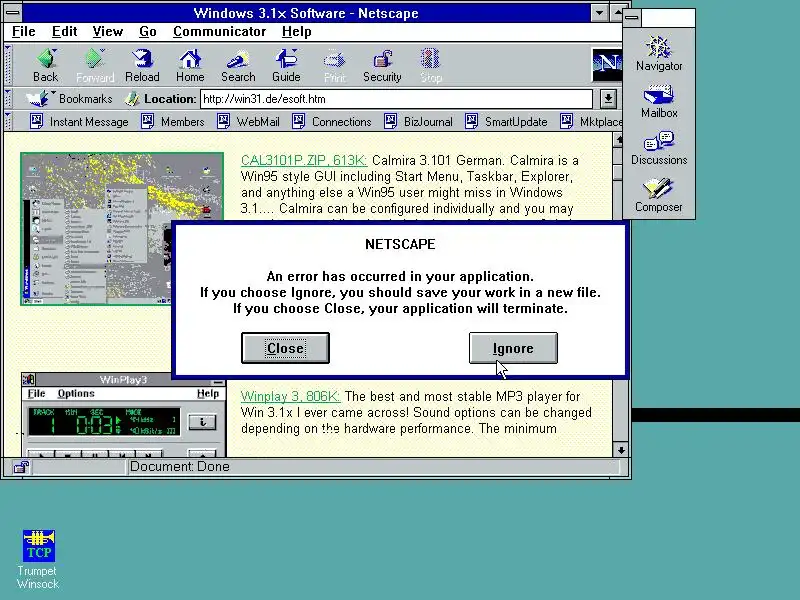The width and height of the screenshot is (800, 600).
Task: Go to Home page
Action: click(x=190, y=65)
